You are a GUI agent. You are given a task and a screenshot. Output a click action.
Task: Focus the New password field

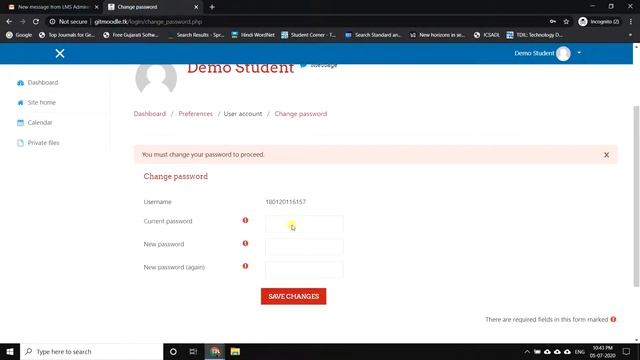[x=304, y=247]
